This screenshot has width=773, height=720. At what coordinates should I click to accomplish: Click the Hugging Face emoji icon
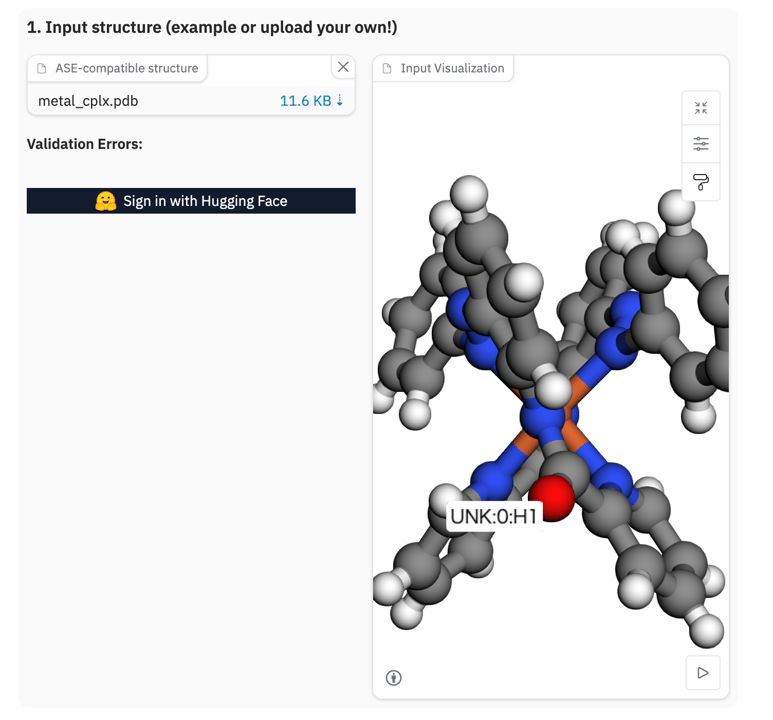point(105,201)
